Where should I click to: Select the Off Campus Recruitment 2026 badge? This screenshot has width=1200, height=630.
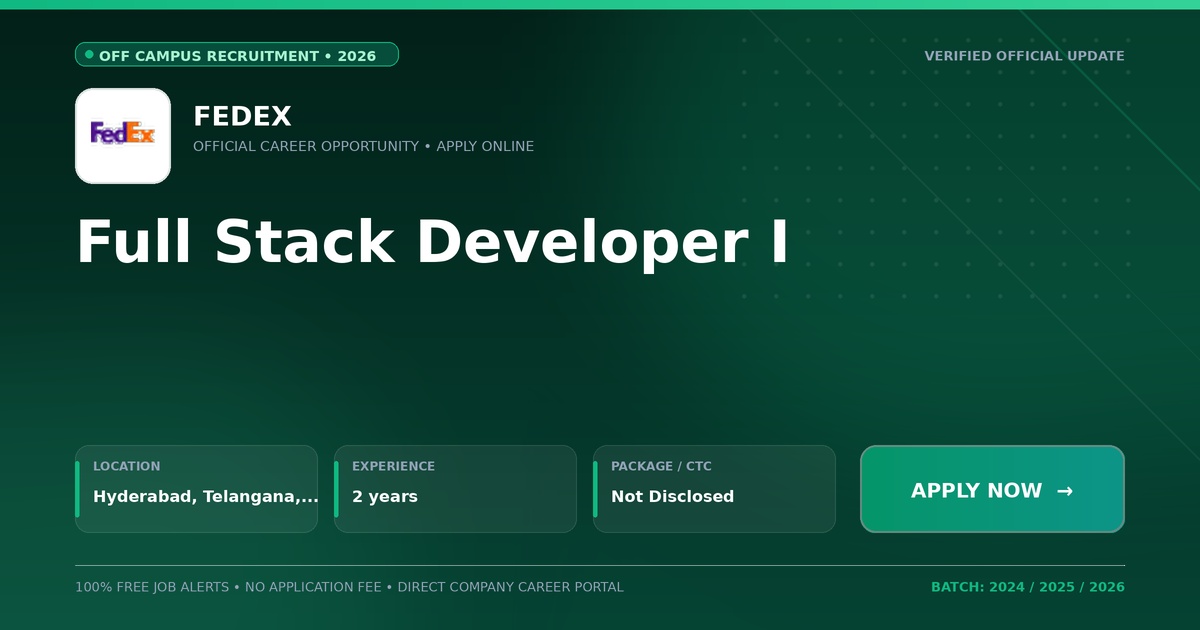pyautogui.click(x=237, y=55)
